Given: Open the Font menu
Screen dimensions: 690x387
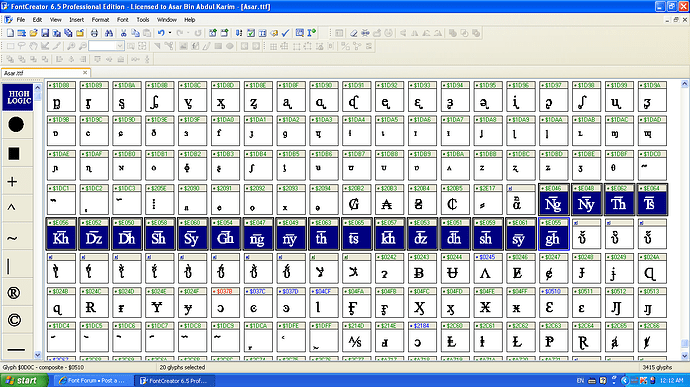Looking at the screenshot, I should (122, 20).
